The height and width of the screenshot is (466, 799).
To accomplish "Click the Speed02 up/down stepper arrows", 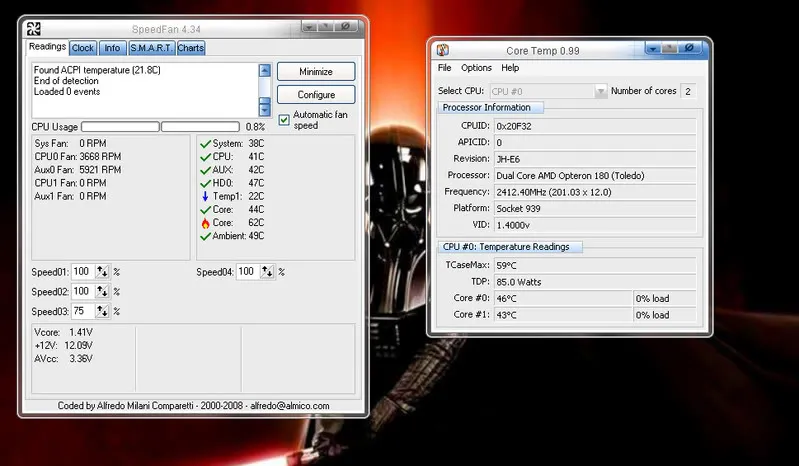I will (102, 291).
